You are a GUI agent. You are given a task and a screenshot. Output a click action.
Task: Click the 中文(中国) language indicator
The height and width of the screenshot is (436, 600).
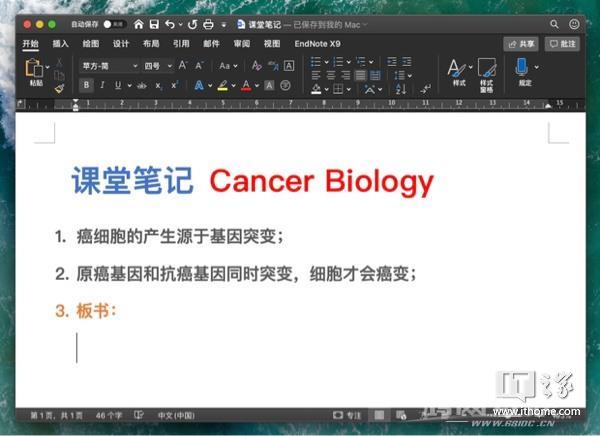[x=176, y=415]
